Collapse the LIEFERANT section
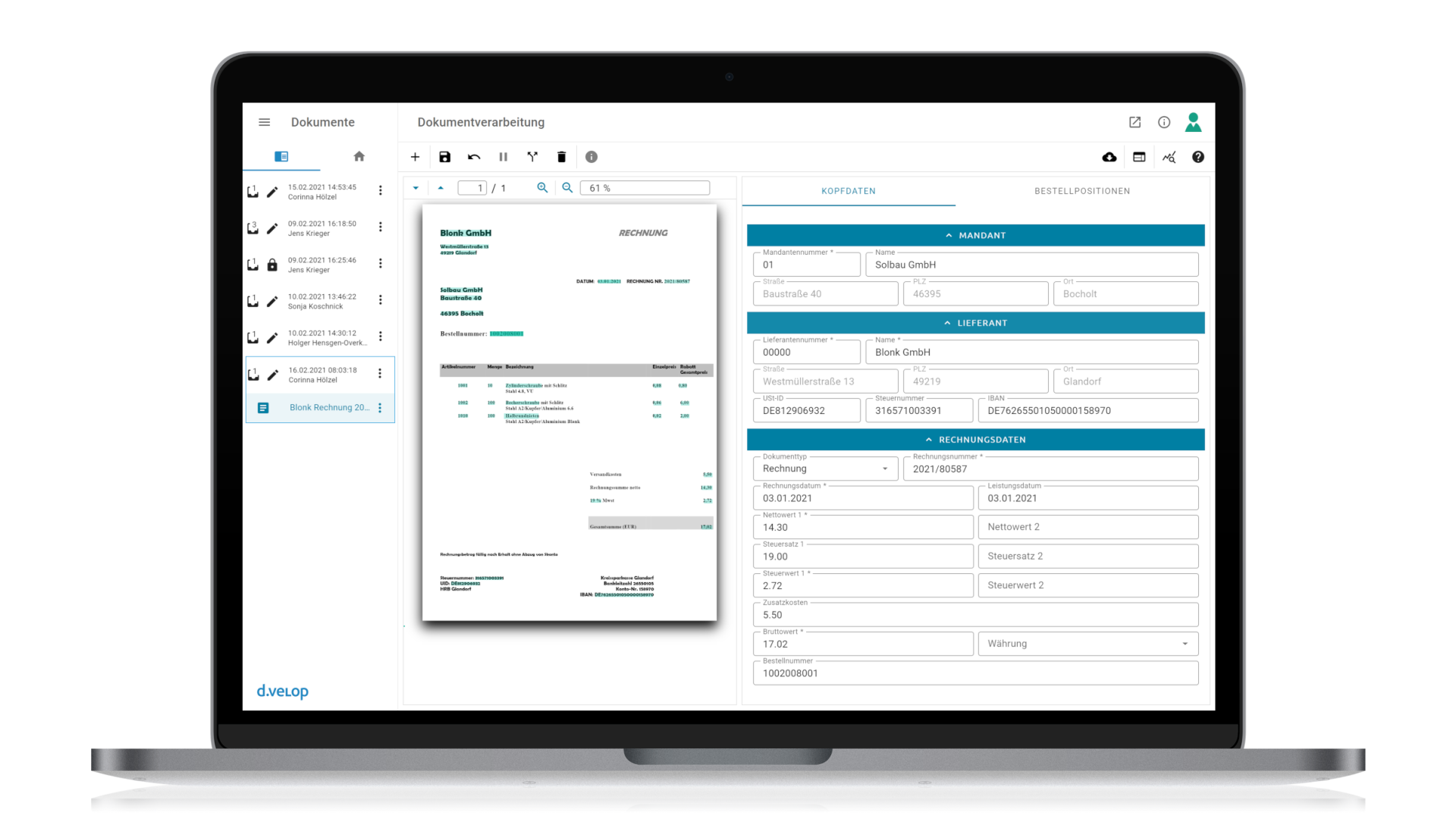Image resolution: width=1456 pixels, height=837 pixels. pyautogui.click(x=975, y=323)
